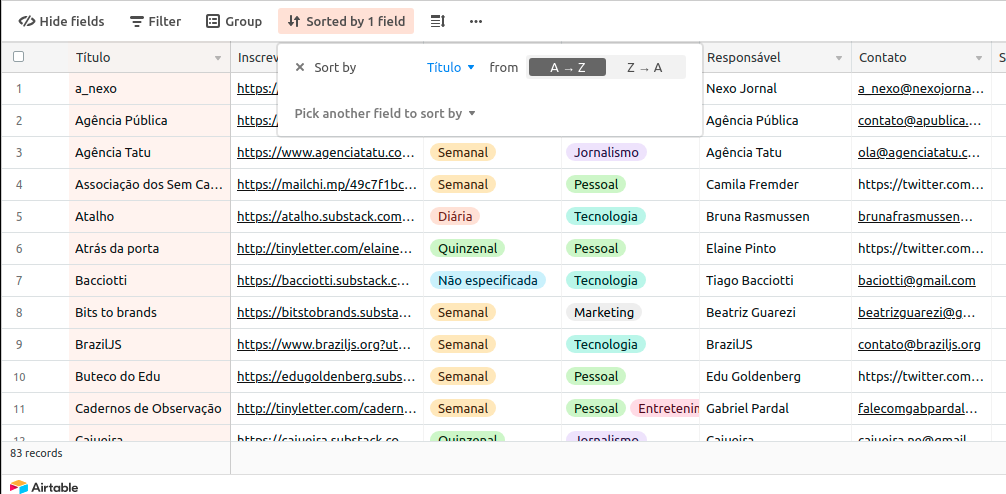Select the a_nexo title cell

(149, 89)
